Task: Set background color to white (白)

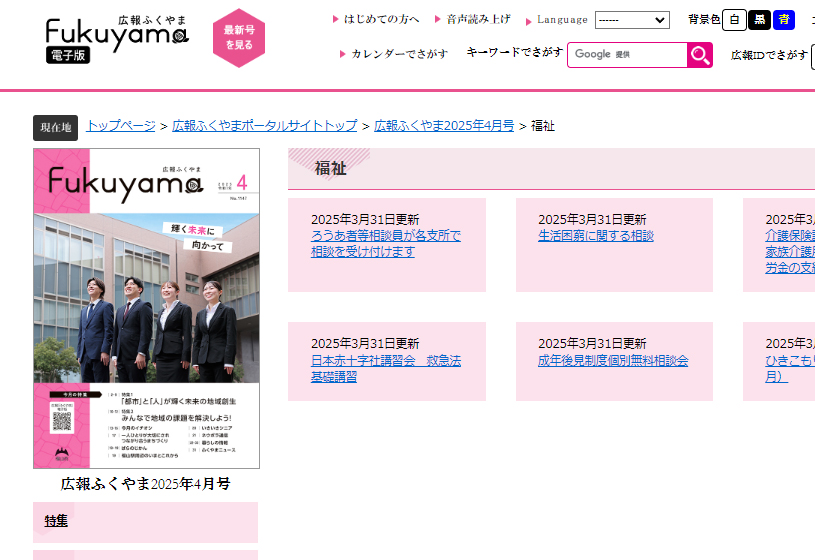Action: pos(734,20)
